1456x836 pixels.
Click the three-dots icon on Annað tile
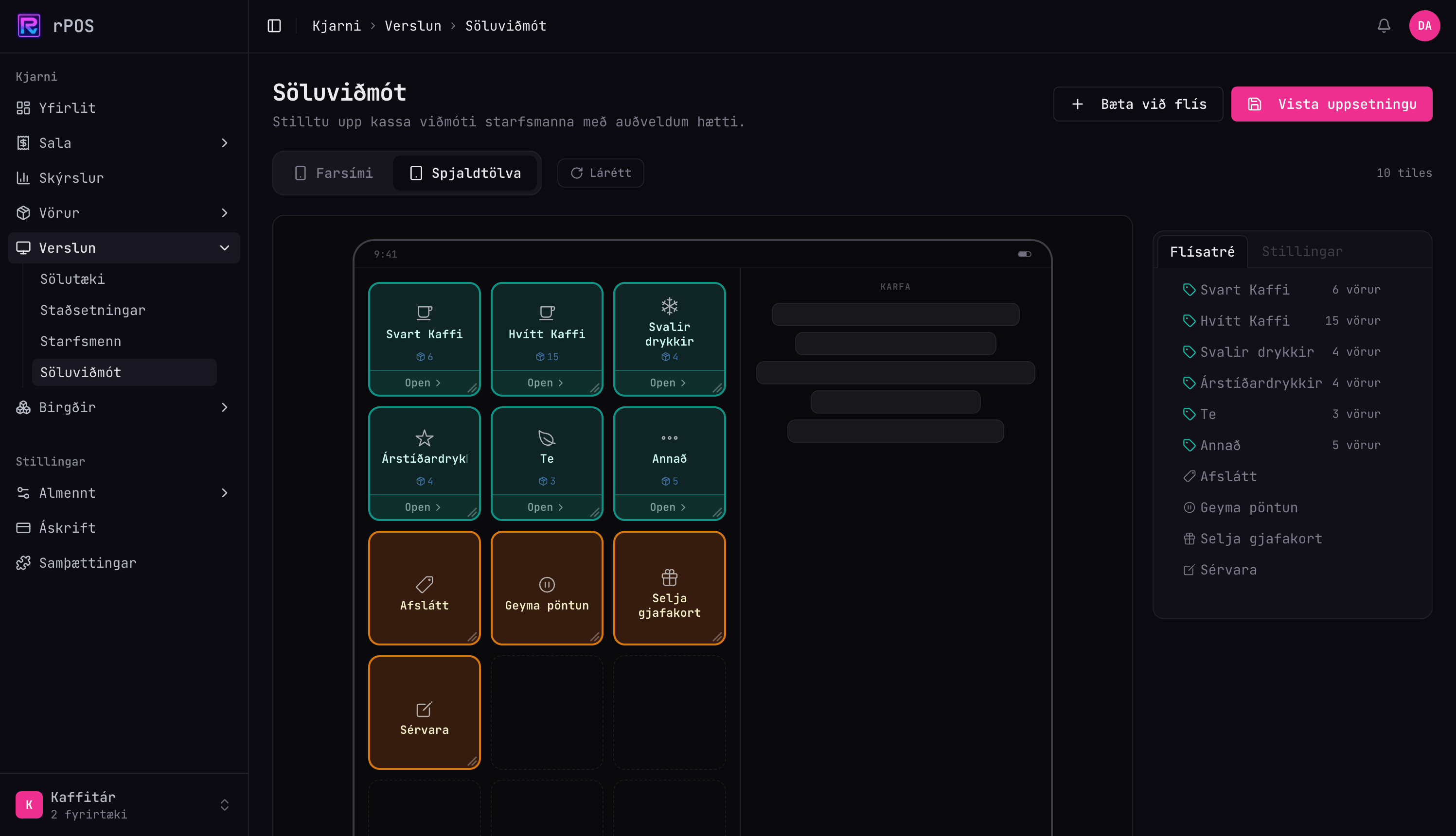(x=669, y=438)
